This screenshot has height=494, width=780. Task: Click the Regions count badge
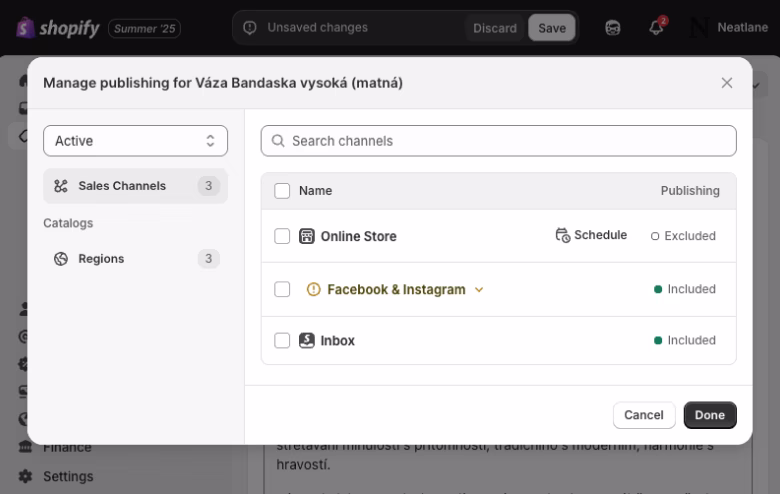click(x=208, y=259)
